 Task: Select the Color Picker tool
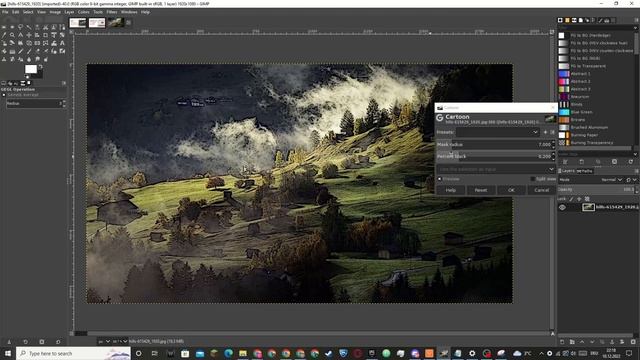click(4, 35)
